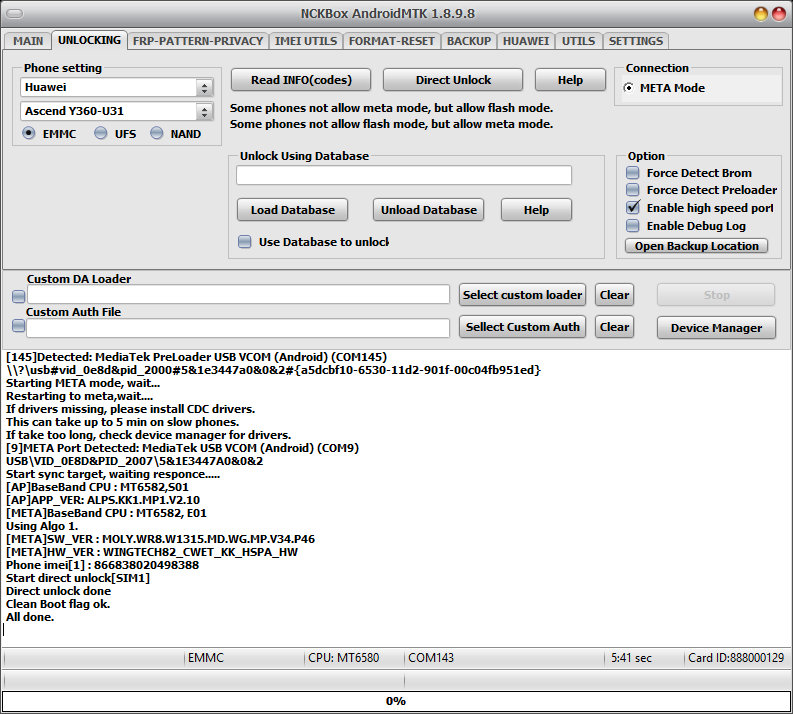Click 'Using Algo 1.' log line
The width and height of the screenshot is (793, 714).
click(42, 526)
